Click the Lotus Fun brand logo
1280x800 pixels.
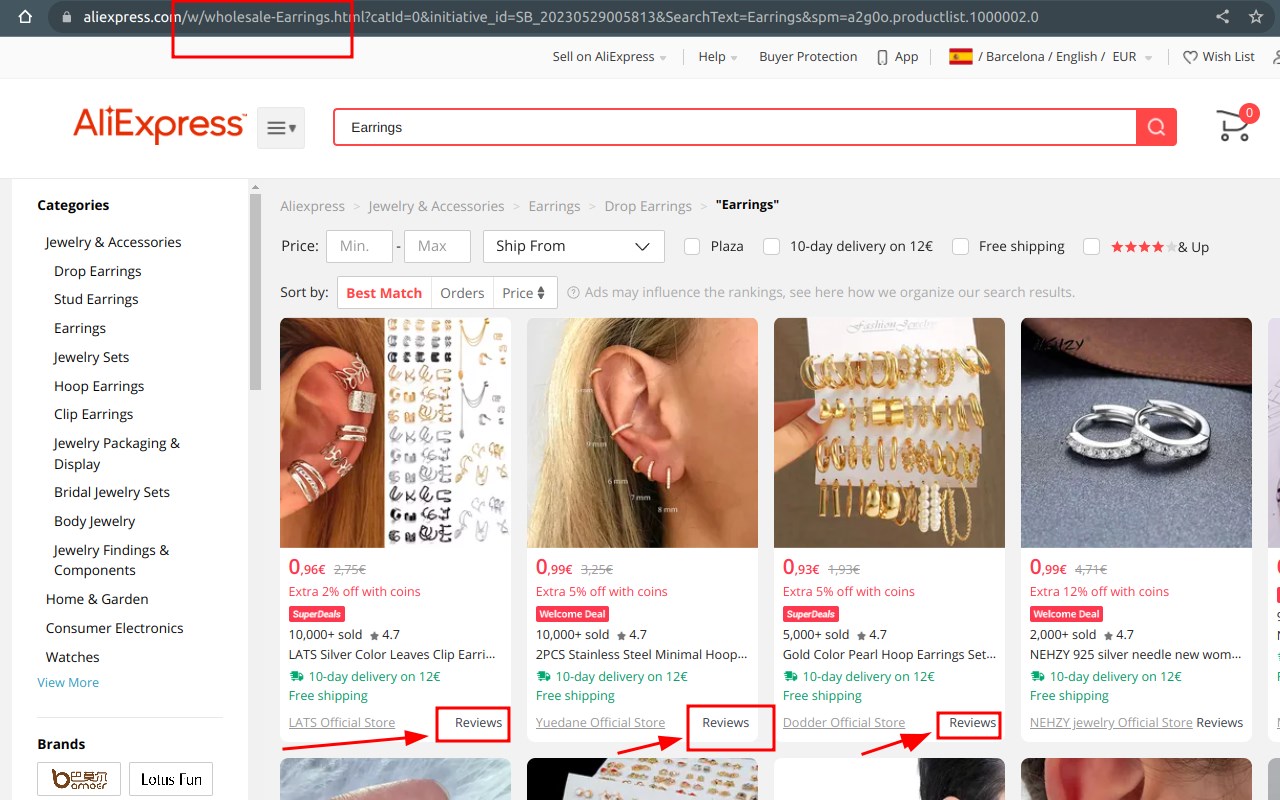click(171, 779)
